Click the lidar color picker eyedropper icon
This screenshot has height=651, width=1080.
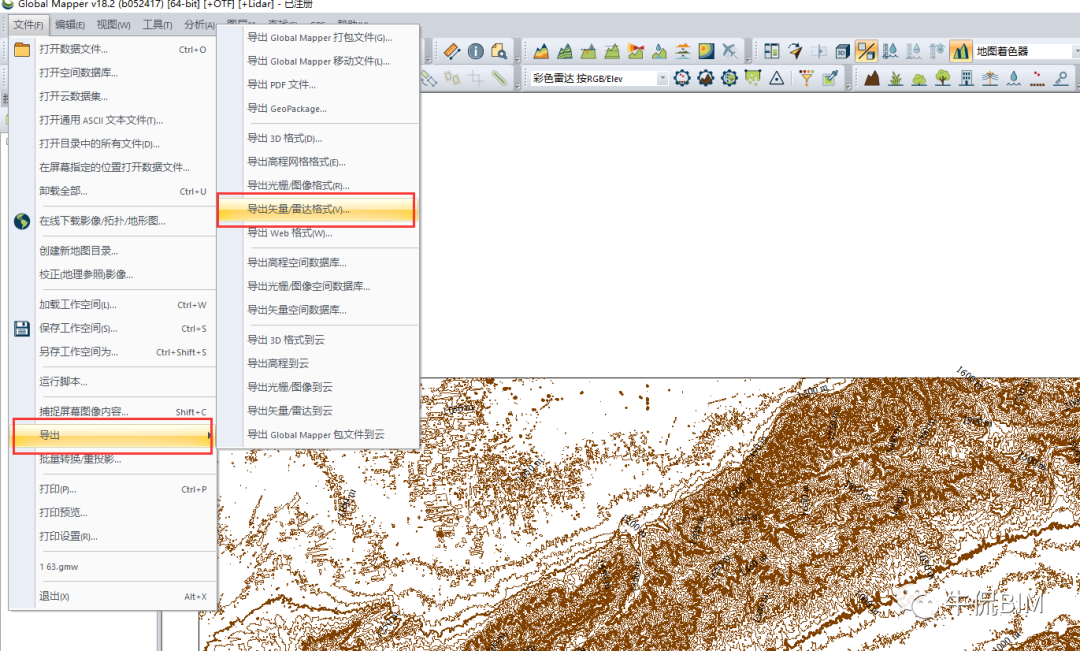[x=830, y=78]
